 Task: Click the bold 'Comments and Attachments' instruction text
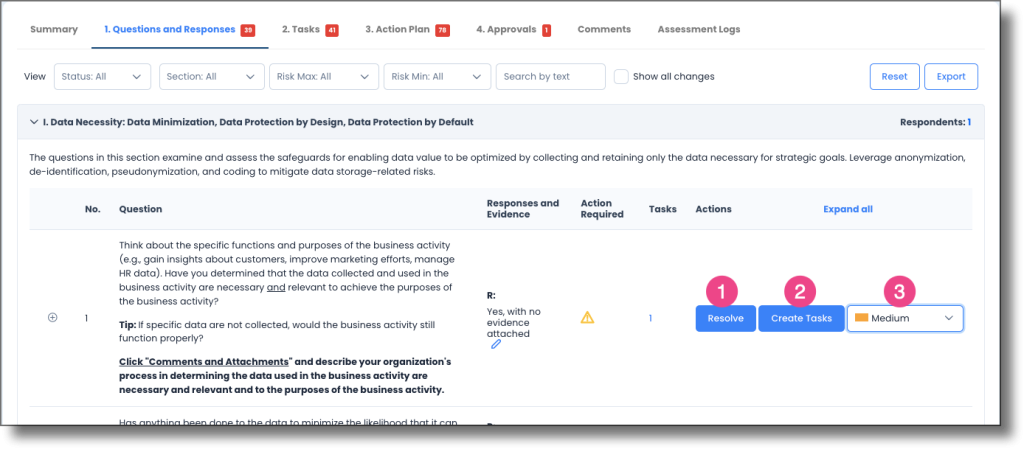(204, 362)
